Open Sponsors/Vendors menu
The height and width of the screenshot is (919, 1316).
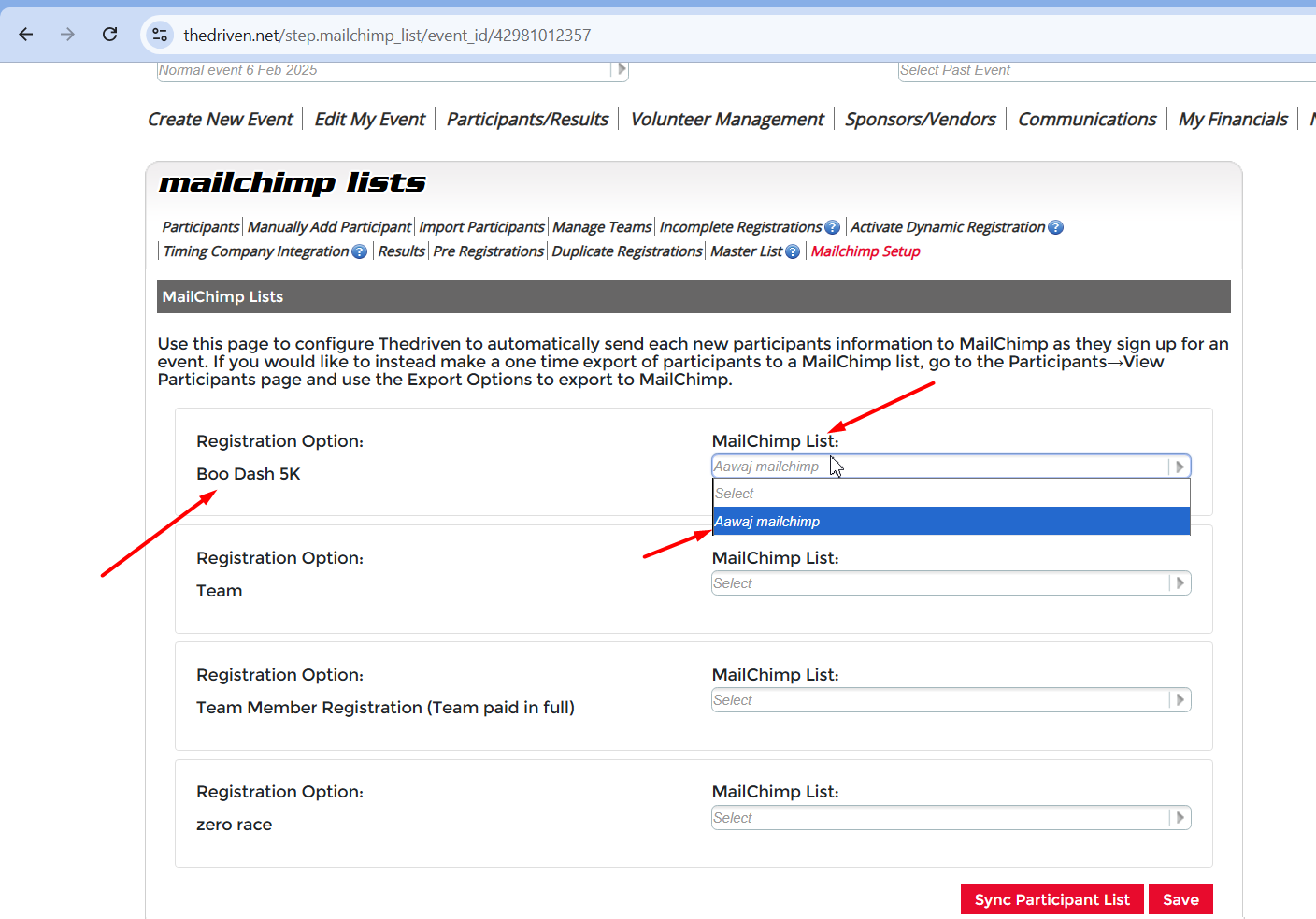pyautogui.click(x=921, y=119)
